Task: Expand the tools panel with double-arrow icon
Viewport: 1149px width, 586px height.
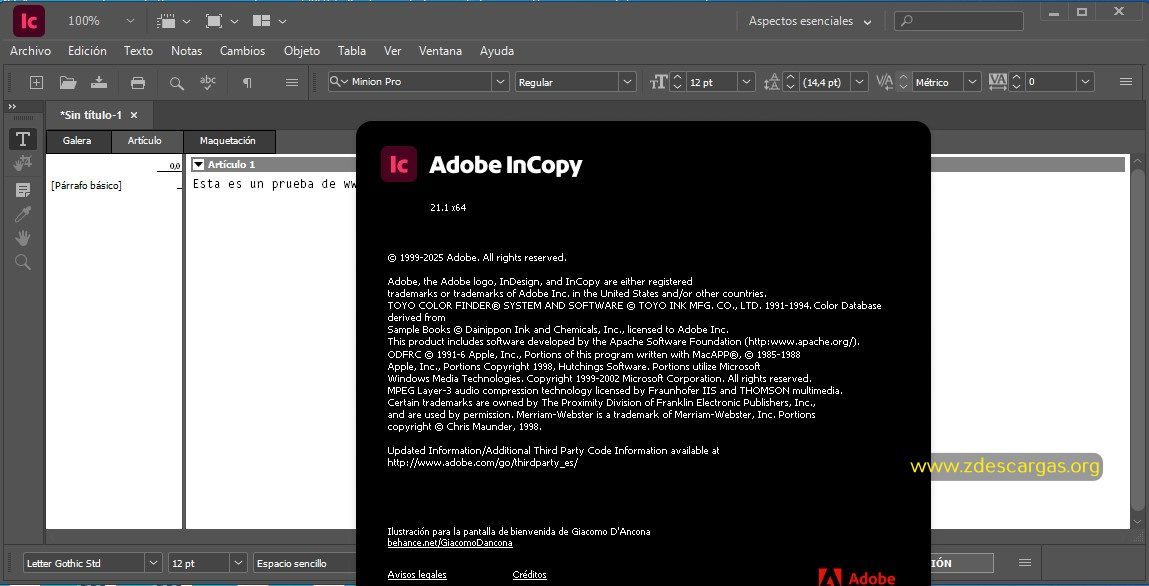Action: pyautogui.click(x=12, y=107)
